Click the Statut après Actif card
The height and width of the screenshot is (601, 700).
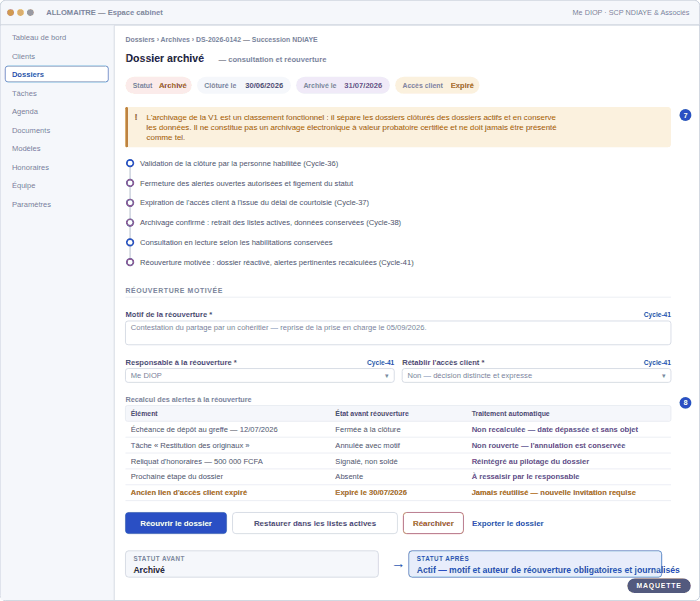(x=535, y=564)
